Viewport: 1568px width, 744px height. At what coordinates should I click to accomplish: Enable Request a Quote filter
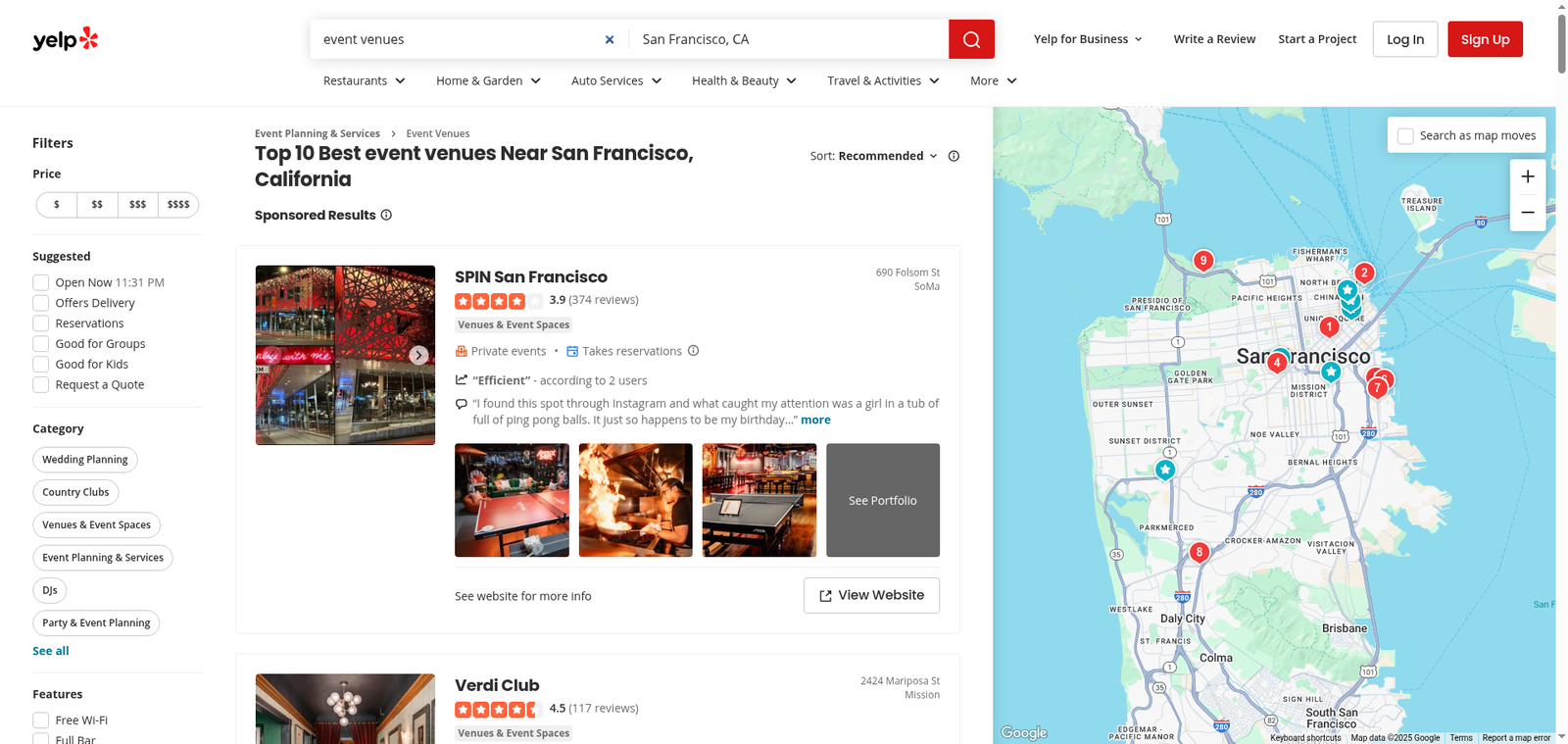(41, 385)
